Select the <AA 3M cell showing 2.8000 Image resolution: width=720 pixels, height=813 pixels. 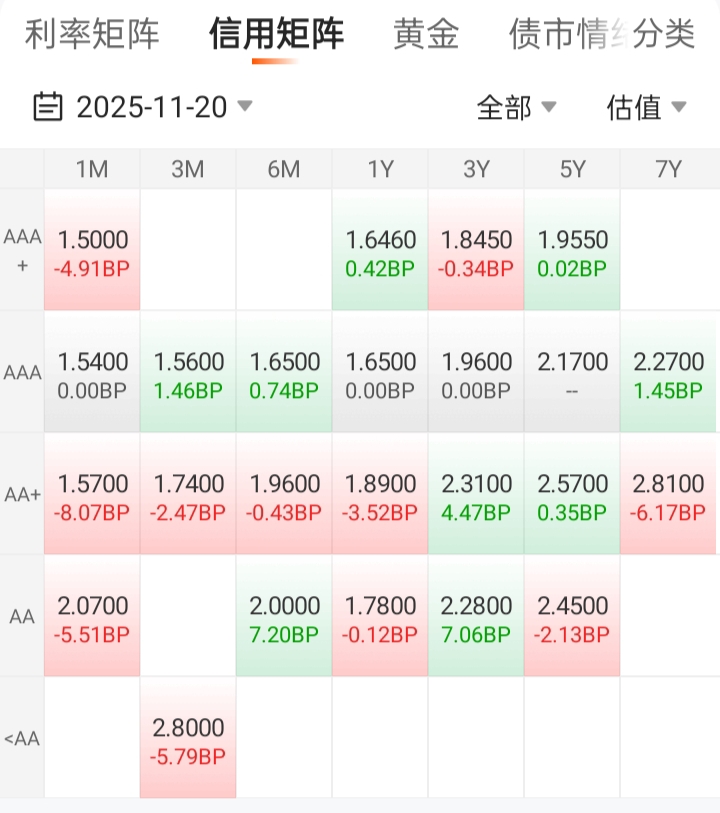188,740
